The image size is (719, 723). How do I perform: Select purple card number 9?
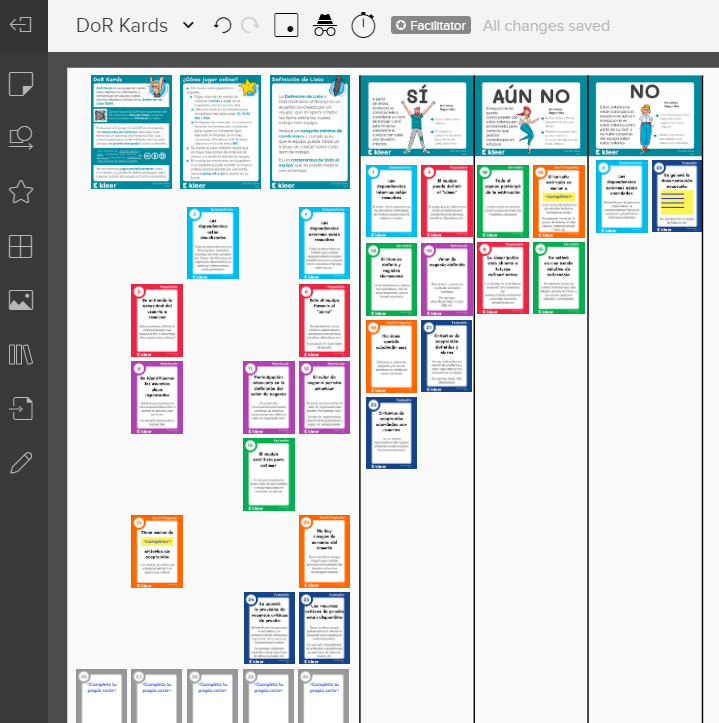click(157, 397)
